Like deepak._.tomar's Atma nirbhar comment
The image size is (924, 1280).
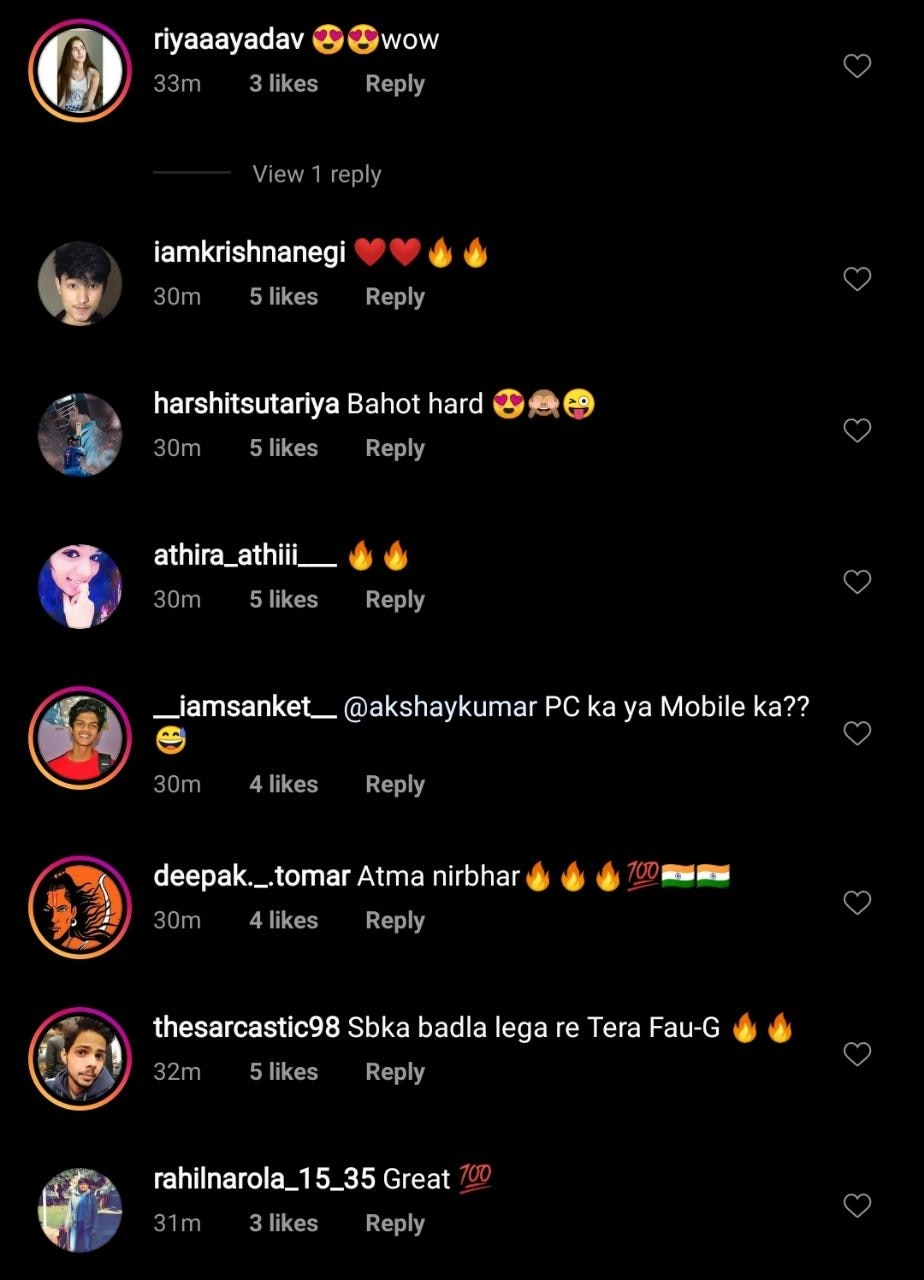(x=857, y=903)
